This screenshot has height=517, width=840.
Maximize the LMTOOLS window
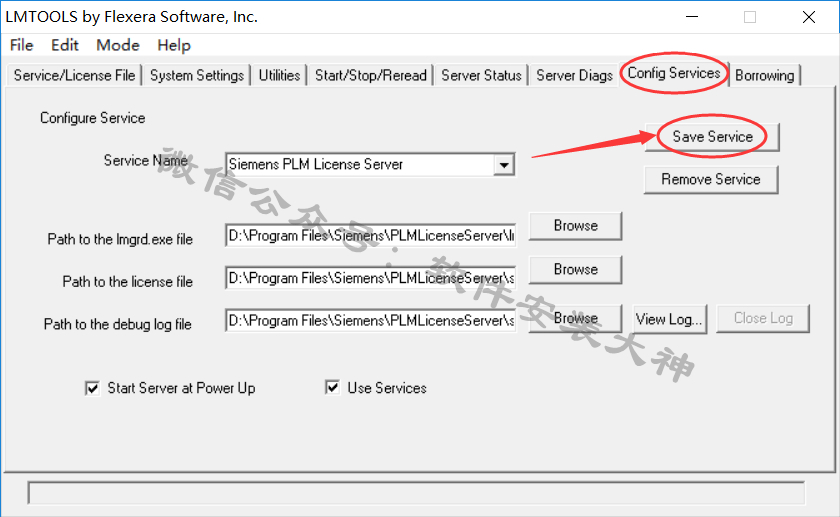[x=750, y=17]
